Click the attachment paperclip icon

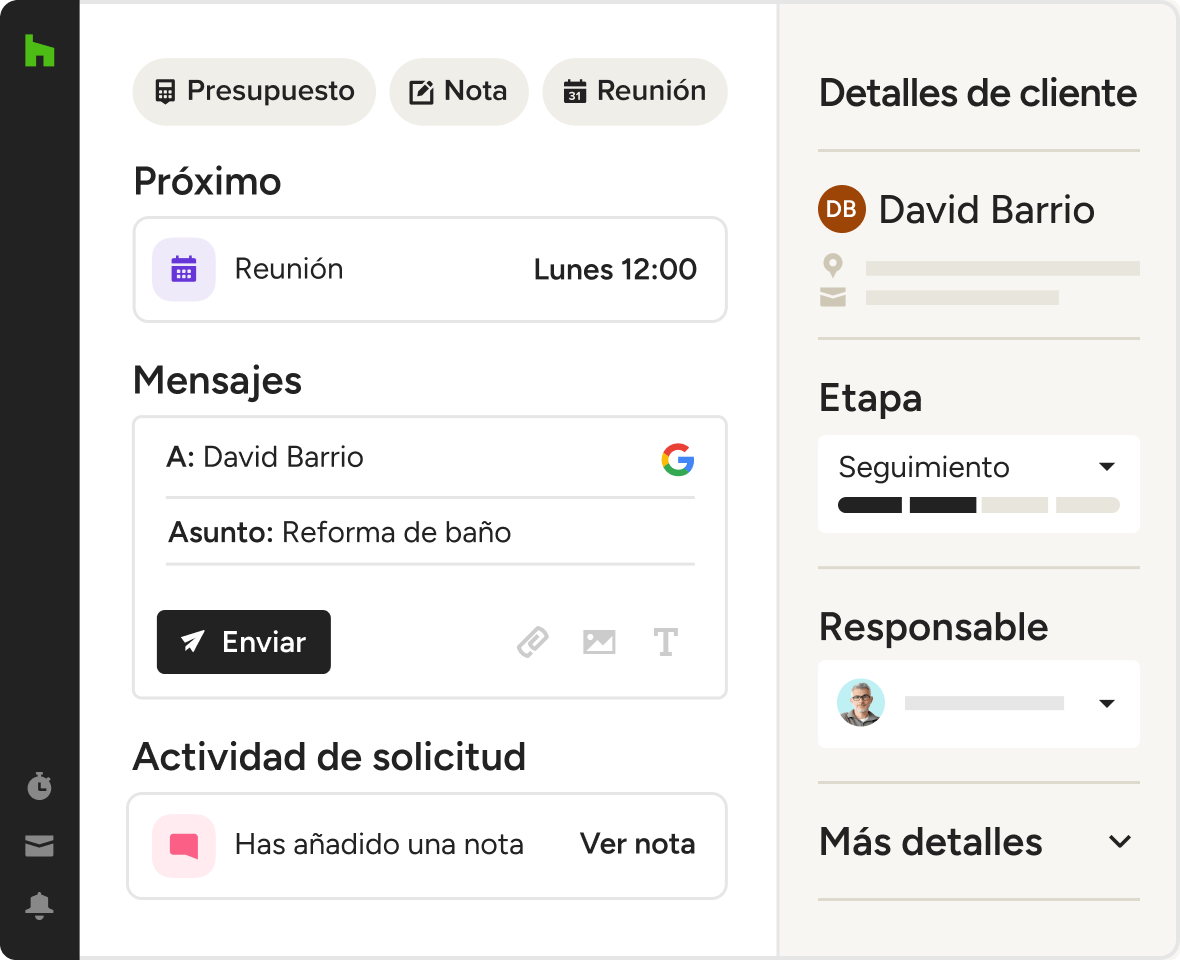(533, 642)
